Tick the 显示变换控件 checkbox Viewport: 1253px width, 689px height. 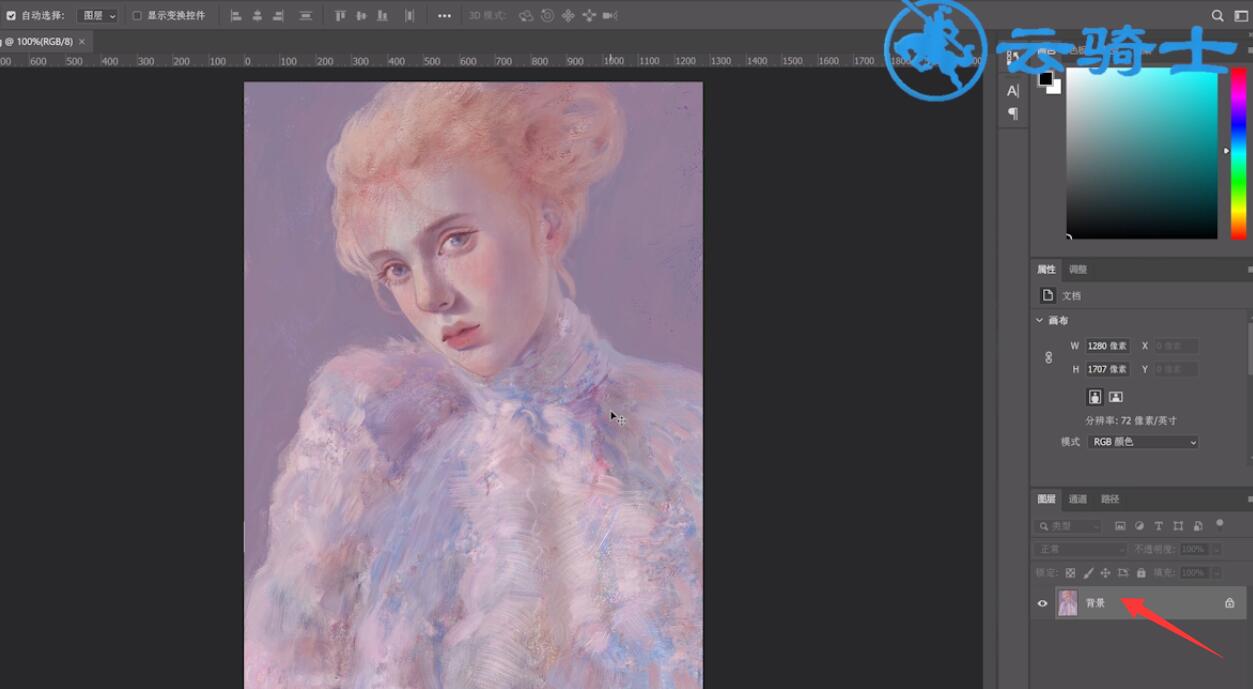pyautogui.click(x=137, y=16)
